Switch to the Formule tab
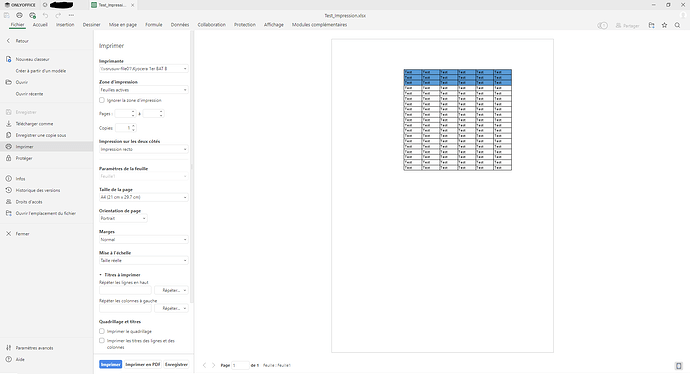Screen dimensions: 690x374 (154, 25)
